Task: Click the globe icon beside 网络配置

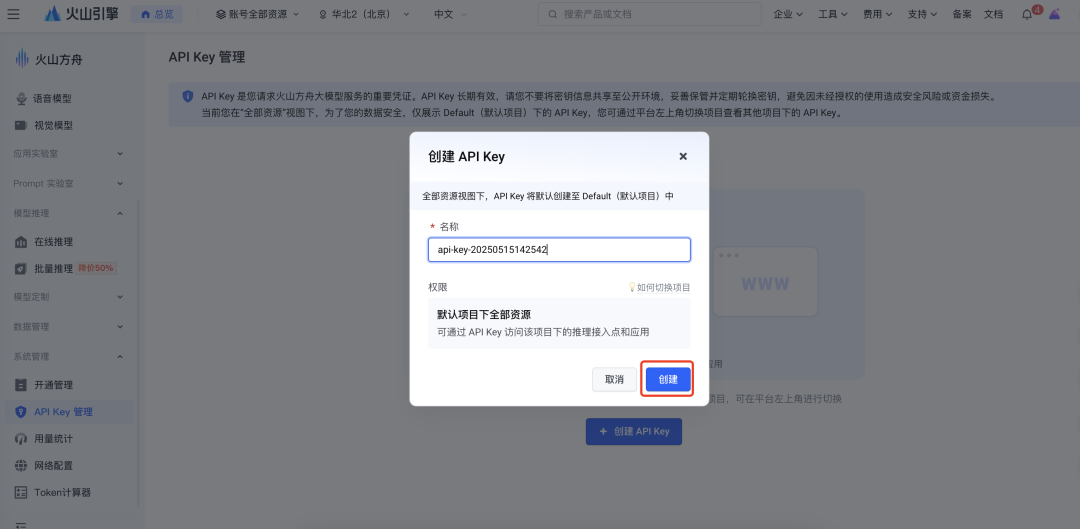Action: 21,466
